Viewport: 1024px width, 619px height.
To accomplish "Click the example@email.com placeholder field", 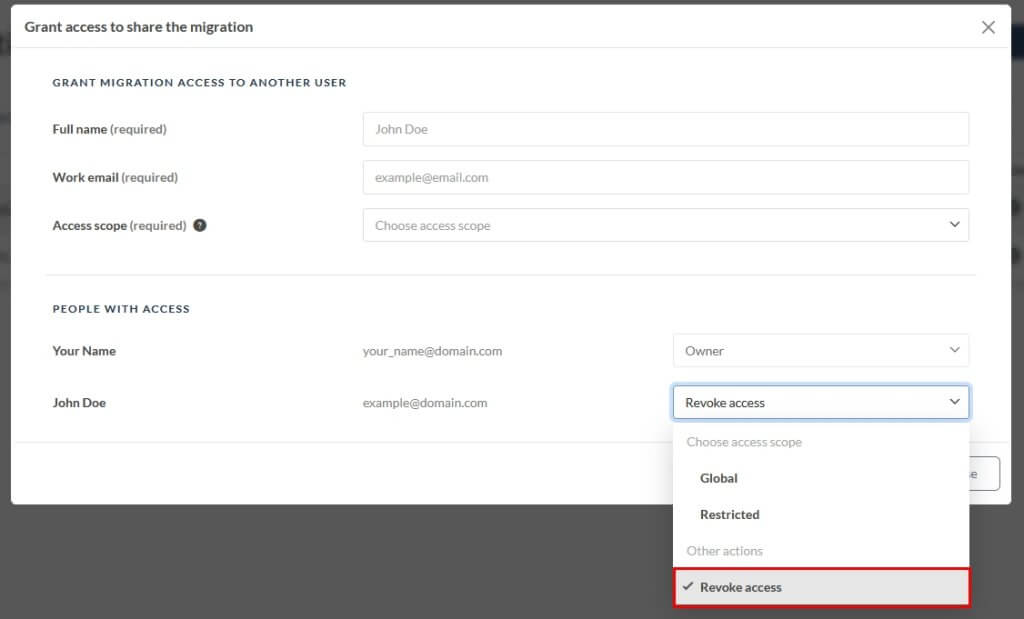I will click(665, 177).
